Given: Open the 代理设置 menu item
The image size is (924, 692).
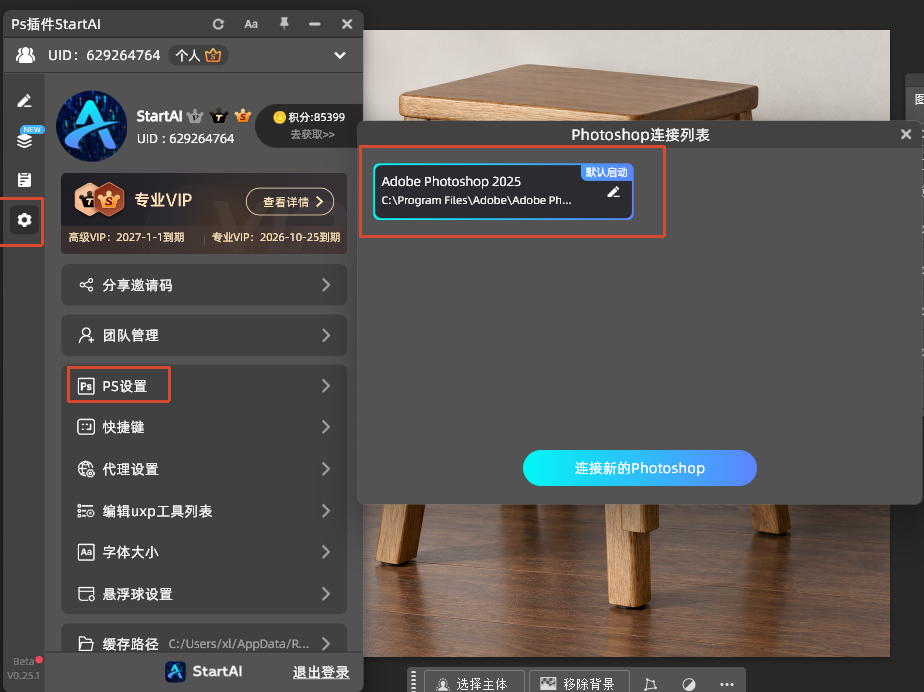Looking at the screenshot, I should click(204, 469).
